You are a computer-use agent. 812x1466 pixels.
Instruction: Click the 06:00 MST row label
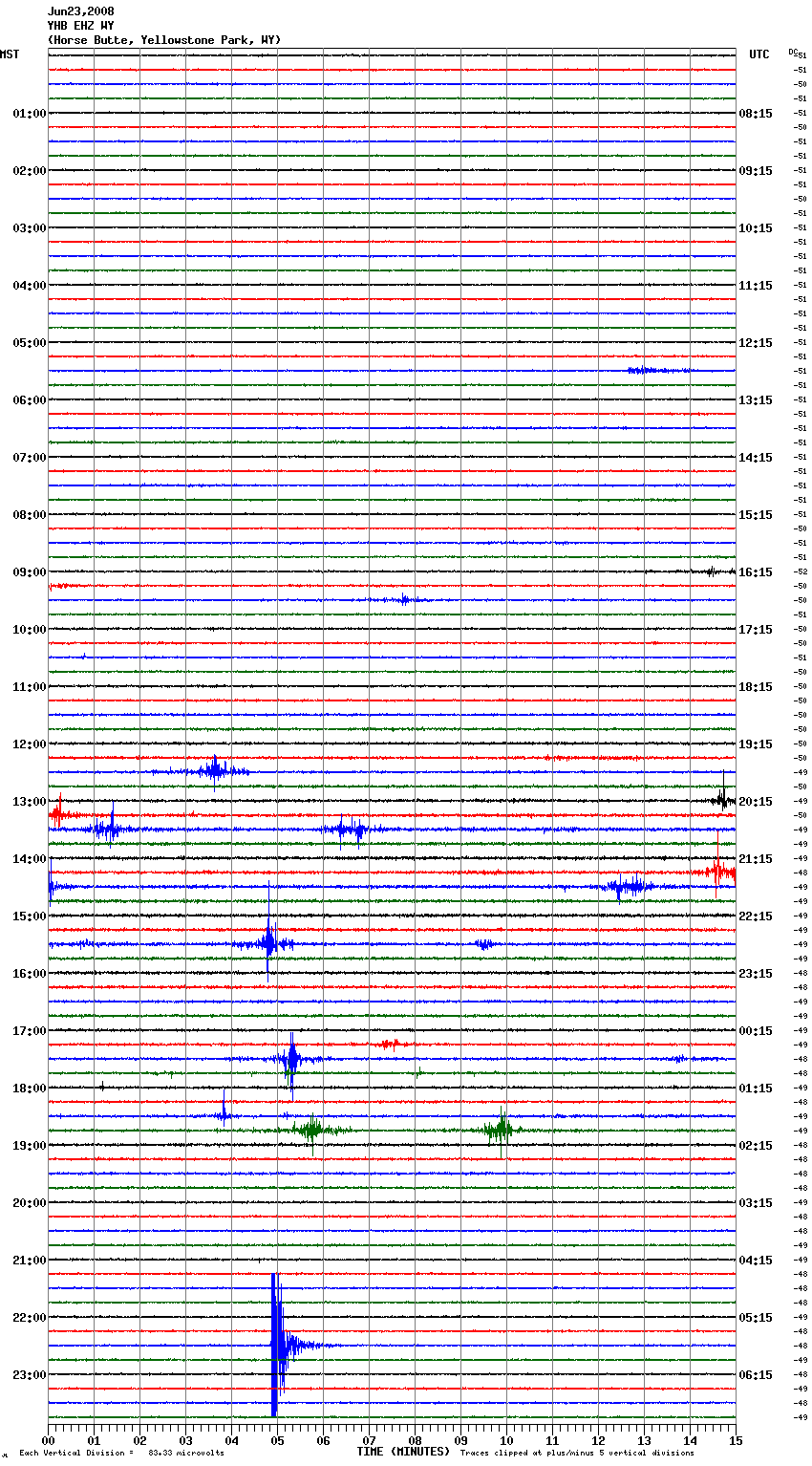point(30,400)
